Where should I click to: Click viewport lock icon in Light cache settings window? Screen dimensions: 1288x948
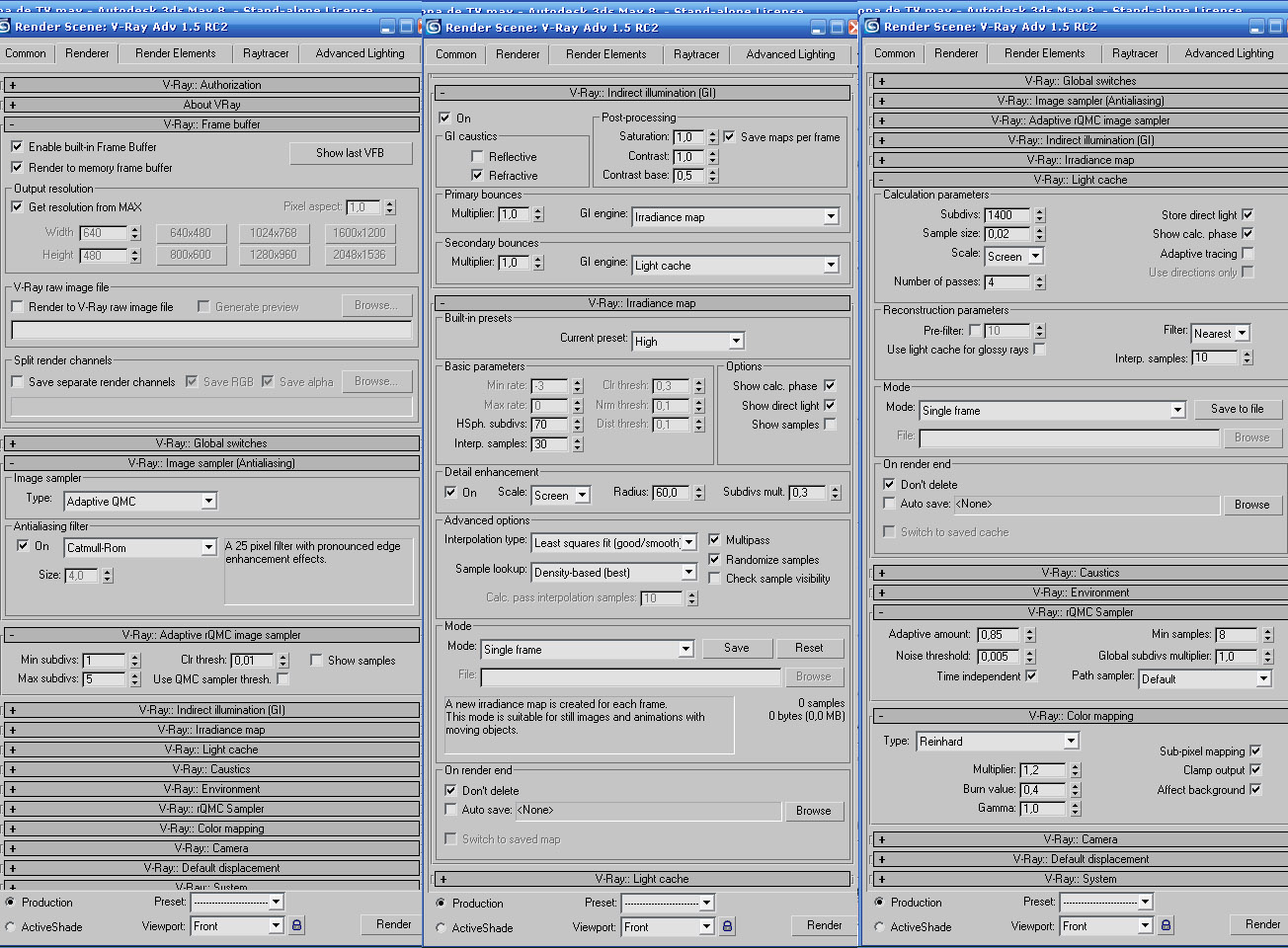point(1166,925)
